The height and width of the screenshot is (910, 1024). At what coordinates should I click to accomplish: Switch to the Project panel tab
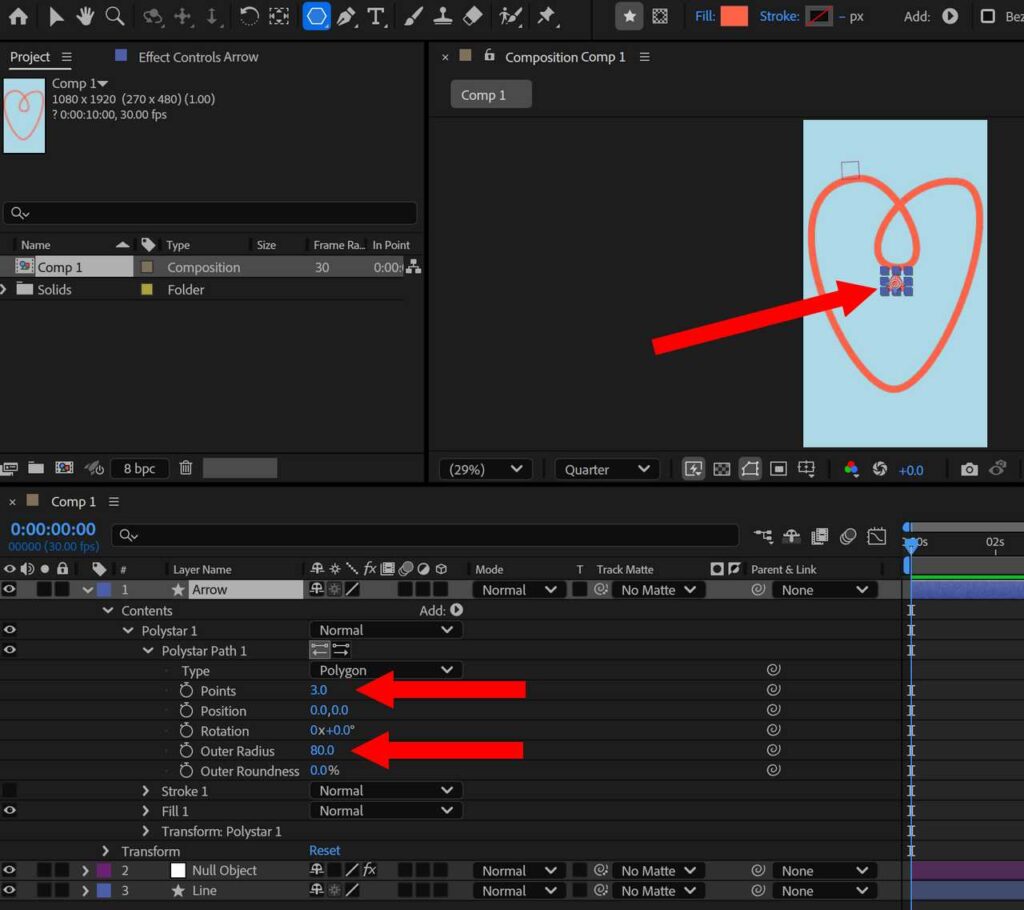click(29, 57)
